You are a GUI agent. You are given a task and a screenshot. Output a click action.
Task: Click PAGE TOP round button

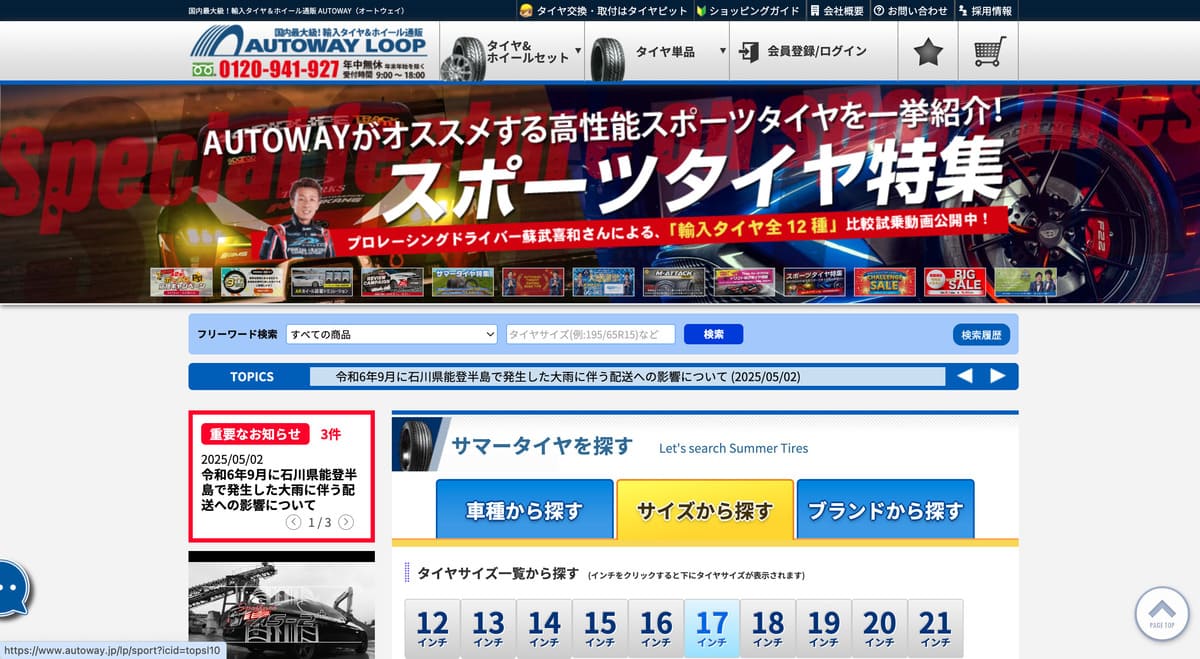click(1162, 613)
